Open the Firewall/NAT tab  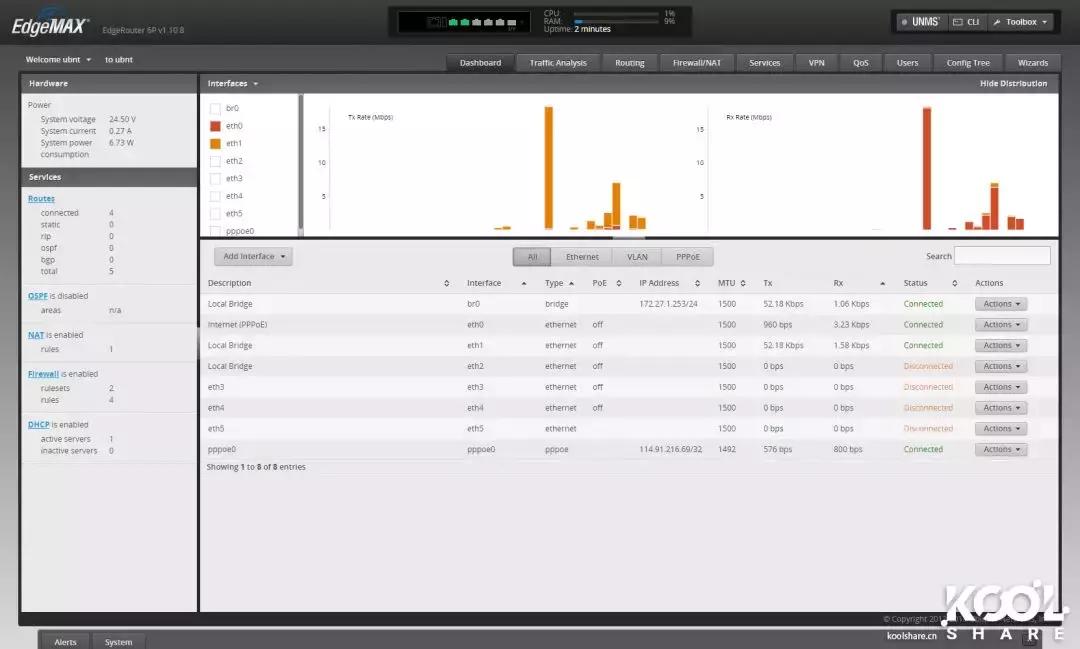coord(696,63)
